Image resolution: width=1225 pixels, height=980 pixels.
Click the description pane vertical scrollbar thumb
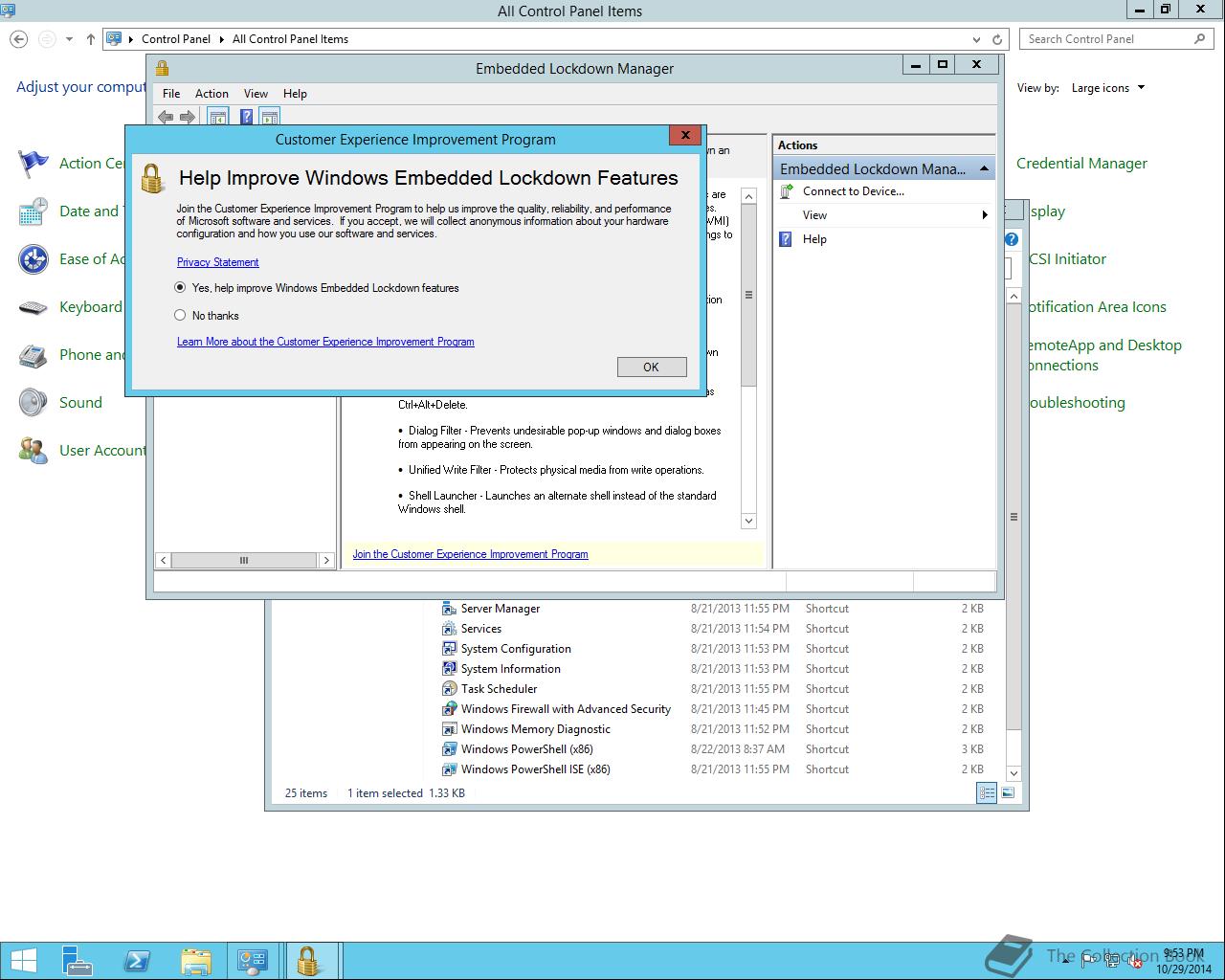(748, 295)
